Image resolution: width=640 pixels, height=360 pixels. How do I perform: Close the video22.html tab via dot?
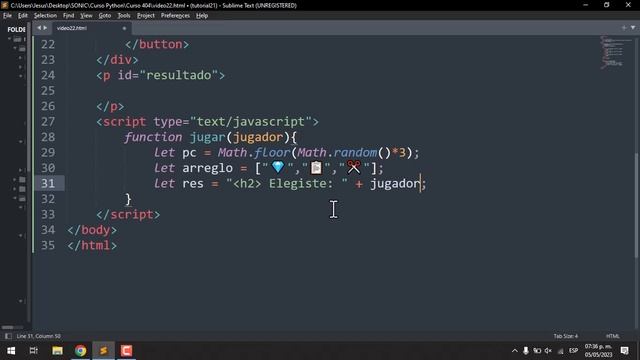click(124, 28)
